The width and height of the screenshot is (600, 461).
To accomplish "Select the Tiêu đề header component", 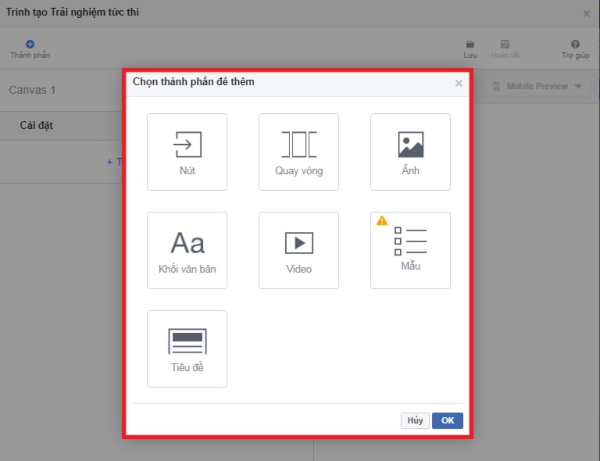I will pos(187,349).
